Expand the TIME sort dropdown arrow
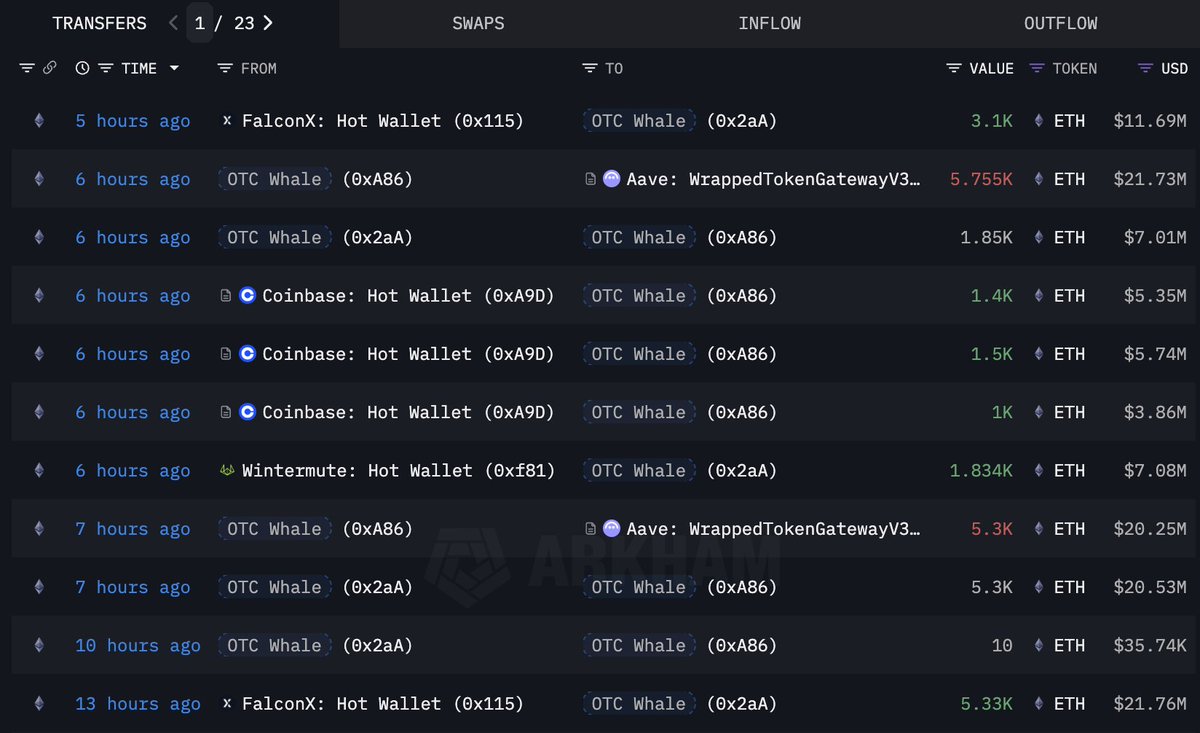1200x733 pixels. coord(175,69)
